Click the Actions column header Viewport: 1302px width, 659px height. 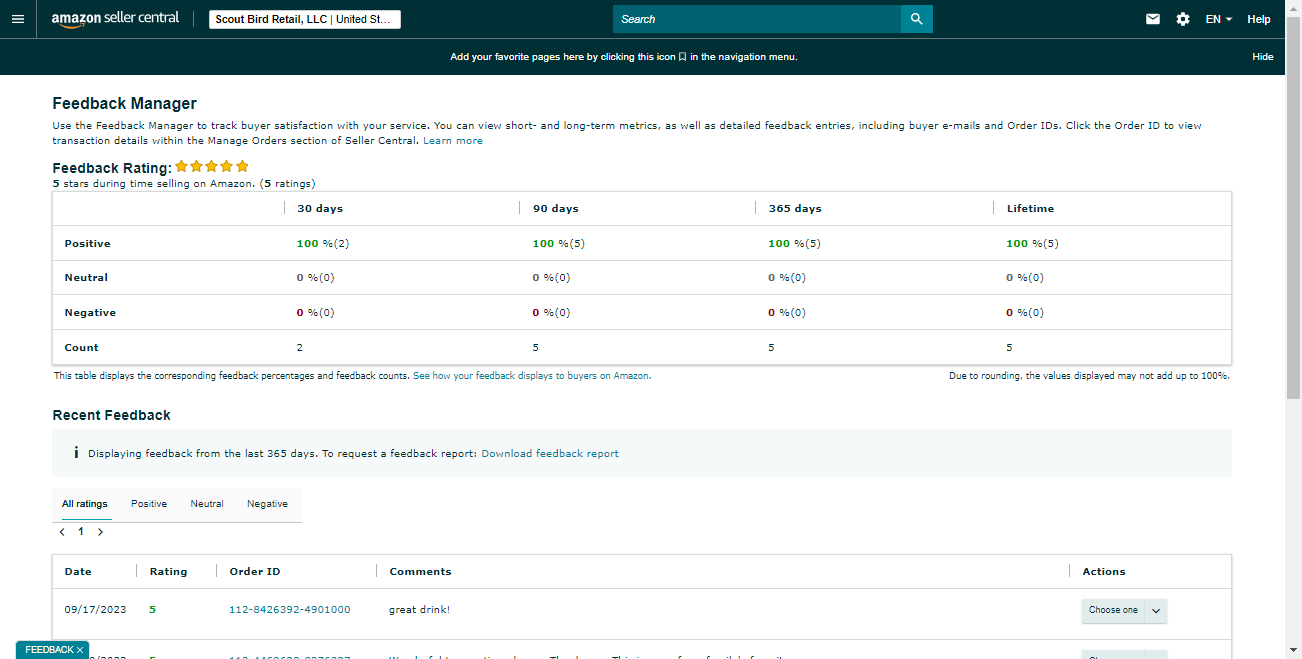1104,572
